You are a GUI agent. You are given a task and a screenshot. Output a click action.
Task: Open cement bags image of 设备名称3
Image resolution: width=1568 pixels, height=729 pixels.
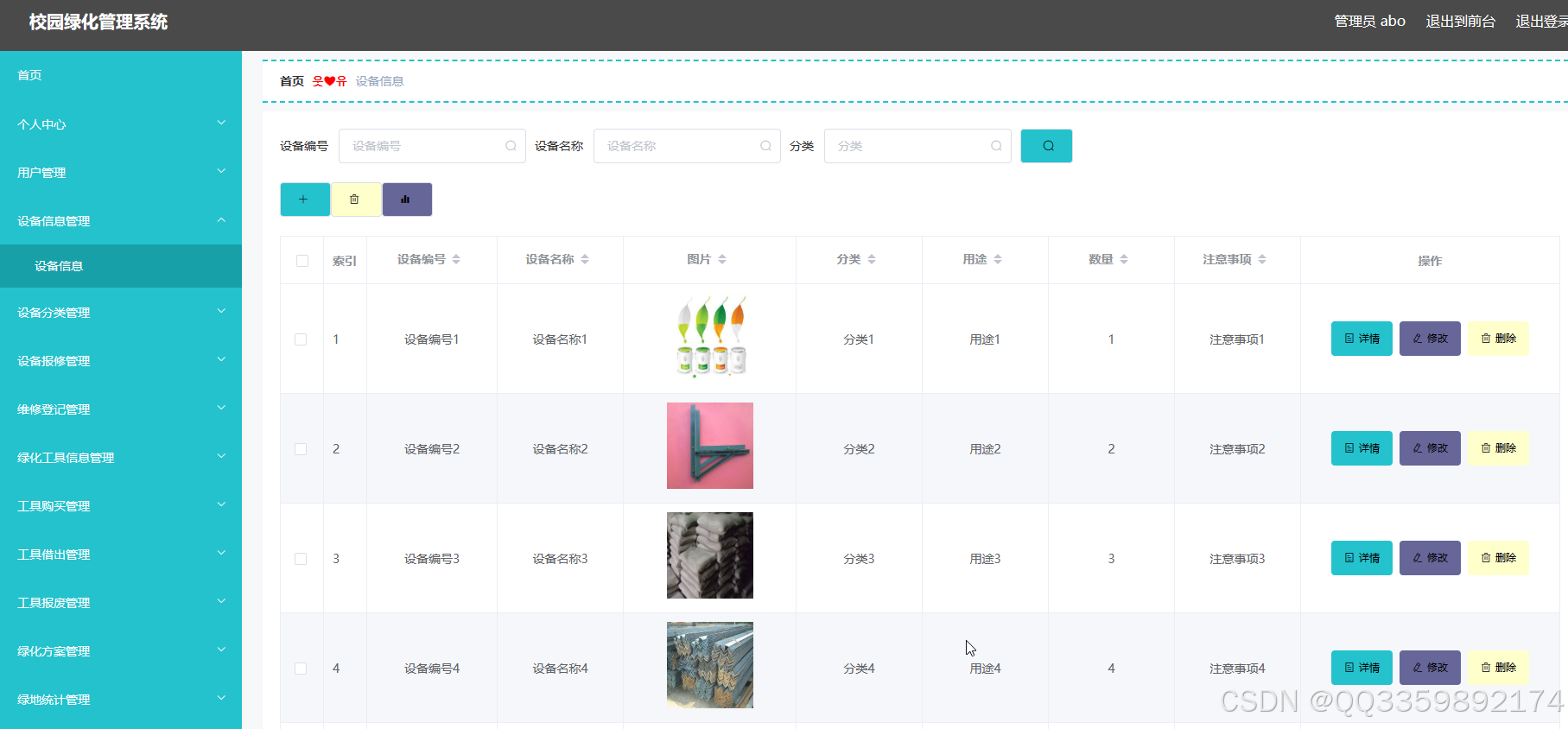coord(710,555)
